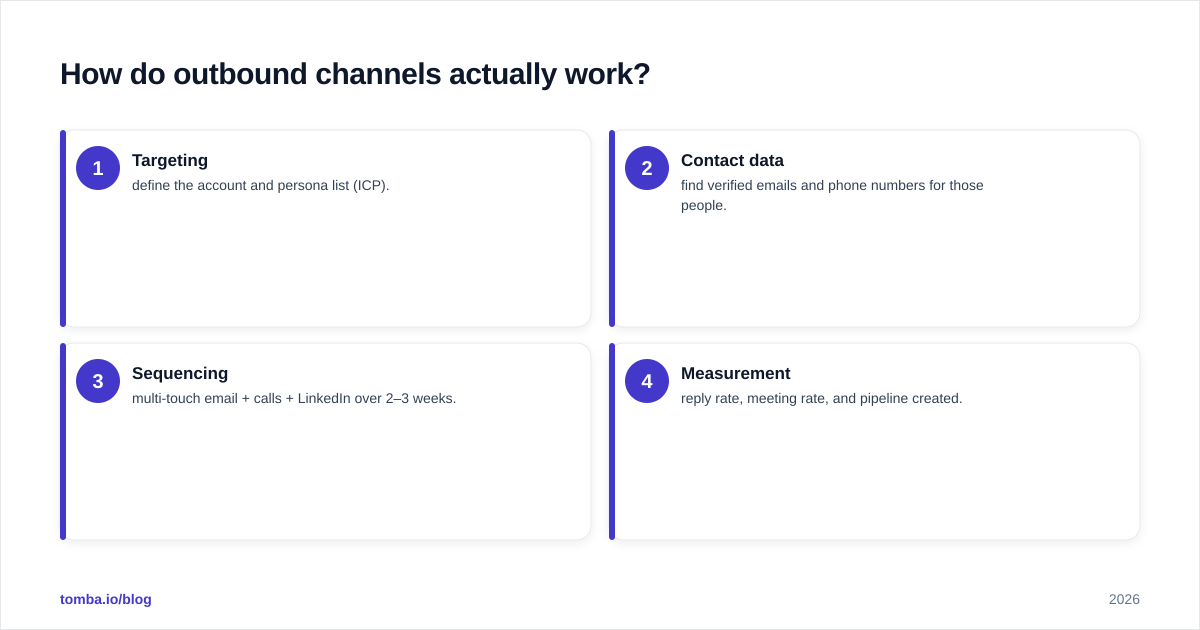1200x630 pixels.
Task: Select the 'Measurement' card heading
Action: tap(736, 373)
